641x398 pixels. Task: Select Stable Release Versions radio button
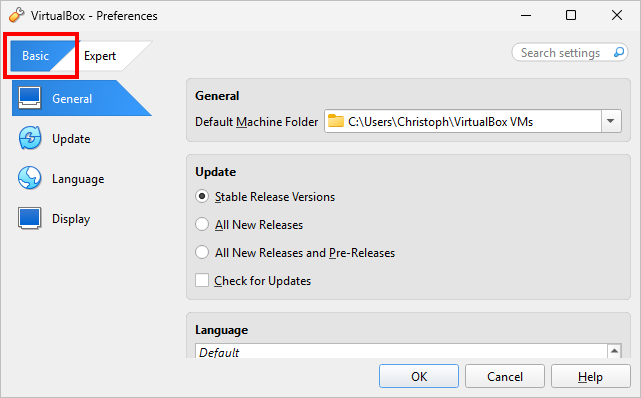[202, 197]
